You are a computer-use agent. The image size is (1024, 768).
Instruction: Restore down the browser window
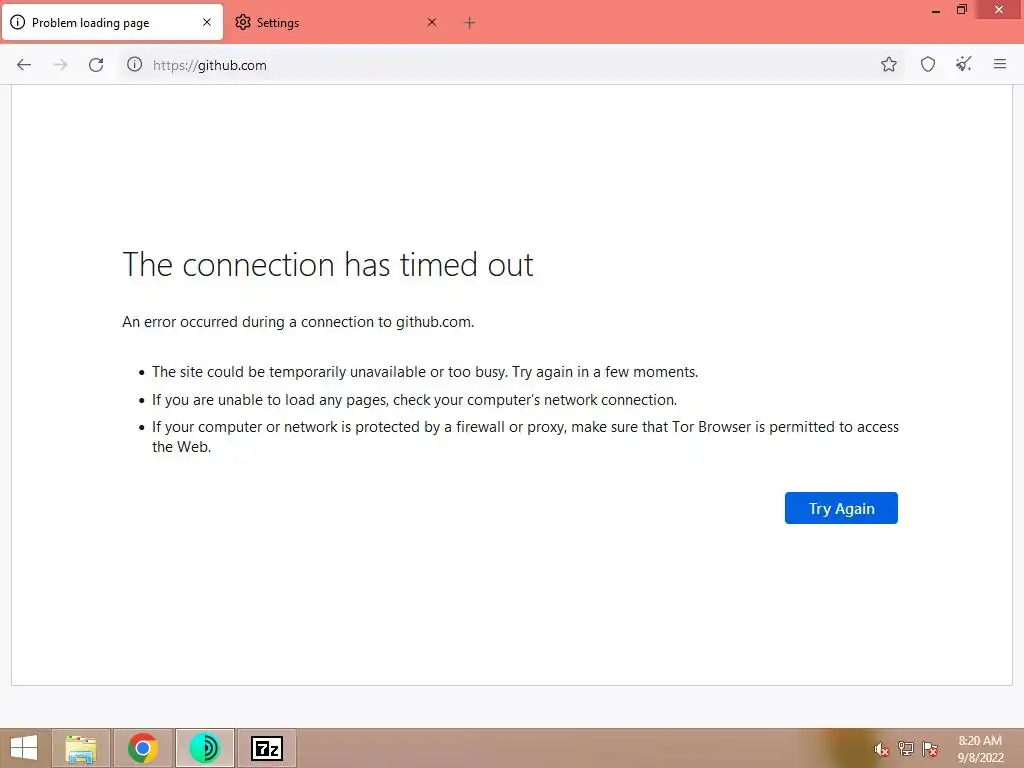click(962, 10)
